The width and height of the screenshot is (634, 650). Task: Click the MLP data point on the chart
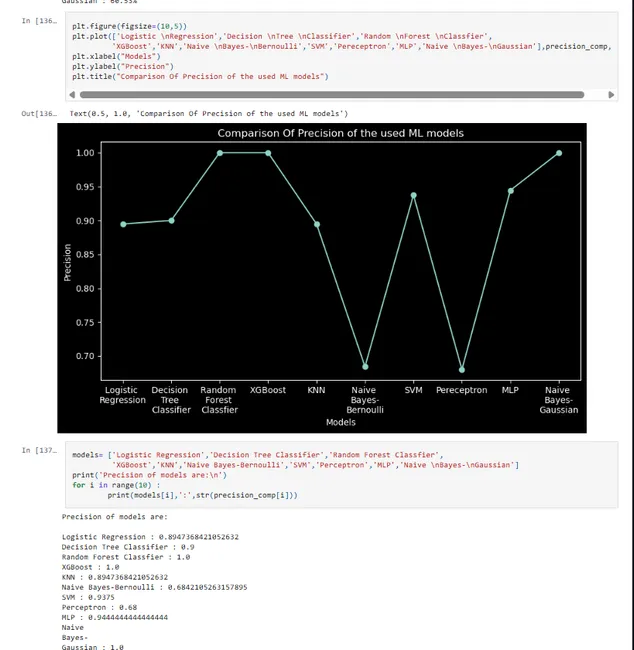point(510,191)
